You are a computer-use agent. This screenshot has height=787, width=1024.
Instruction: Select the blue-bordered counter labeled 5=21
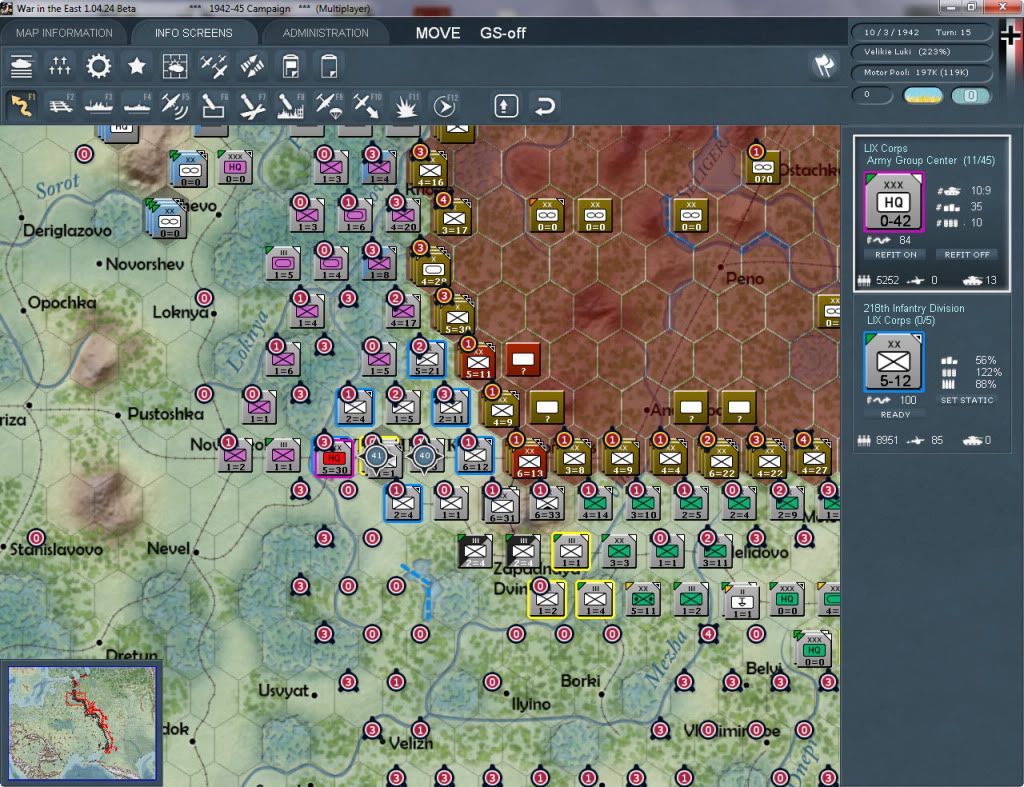pyautogui.click(x=427, y=360)
